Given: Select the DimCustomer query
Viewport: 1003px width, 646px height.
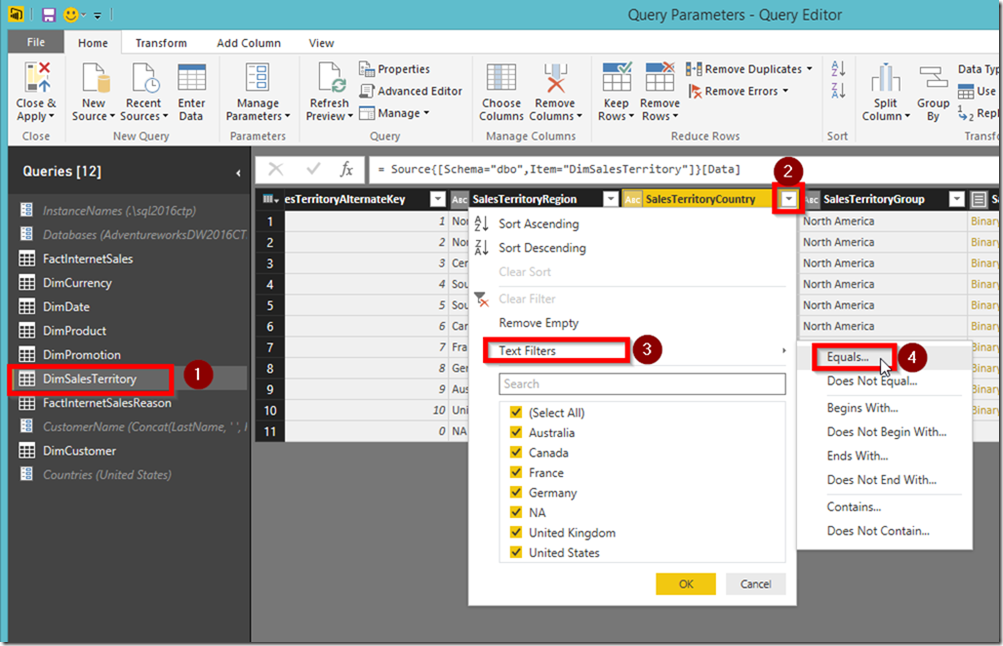Looking at the screenshot, I should click(79, 451).
